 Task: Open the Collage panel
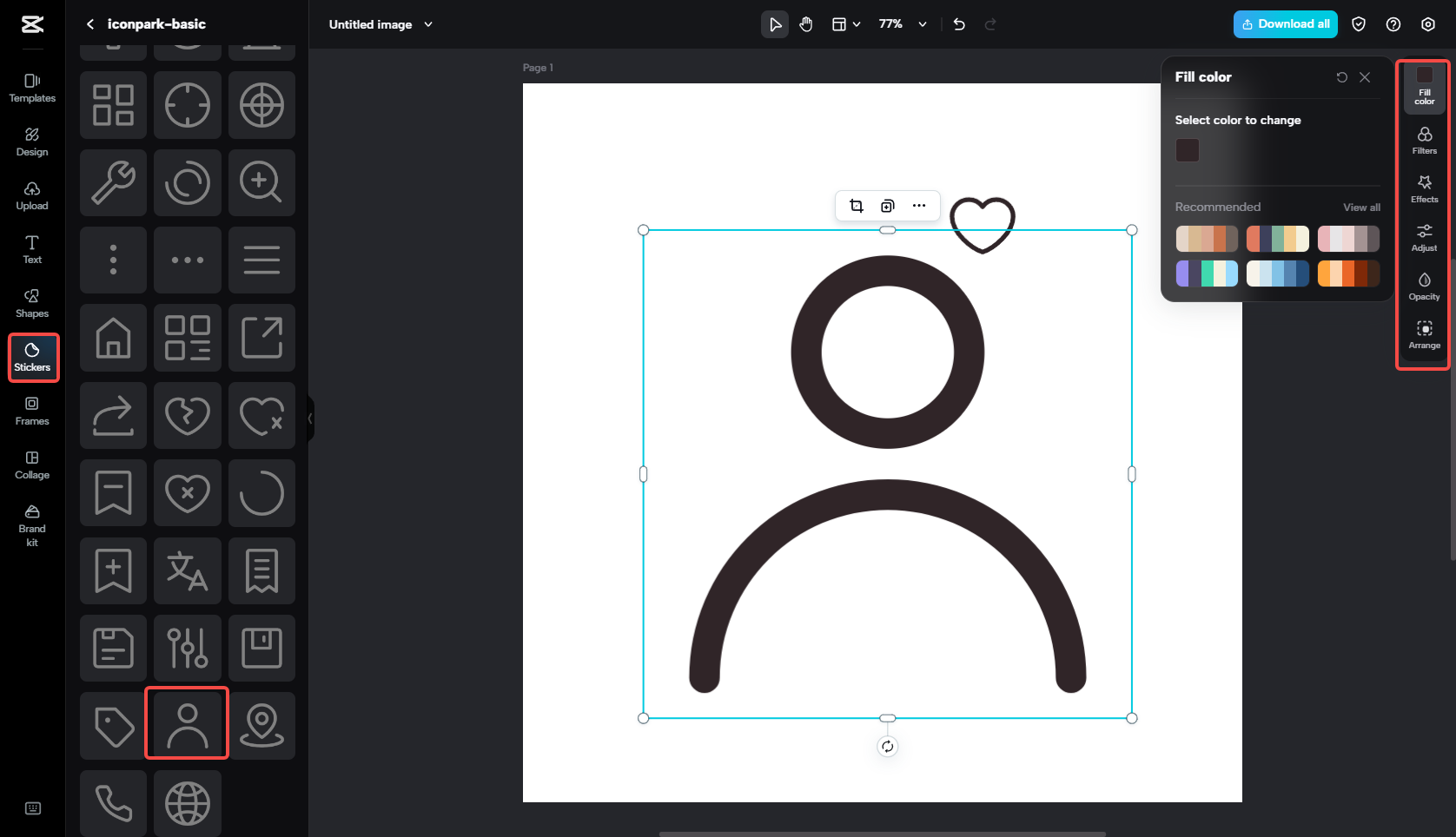[x=32, y=465]
